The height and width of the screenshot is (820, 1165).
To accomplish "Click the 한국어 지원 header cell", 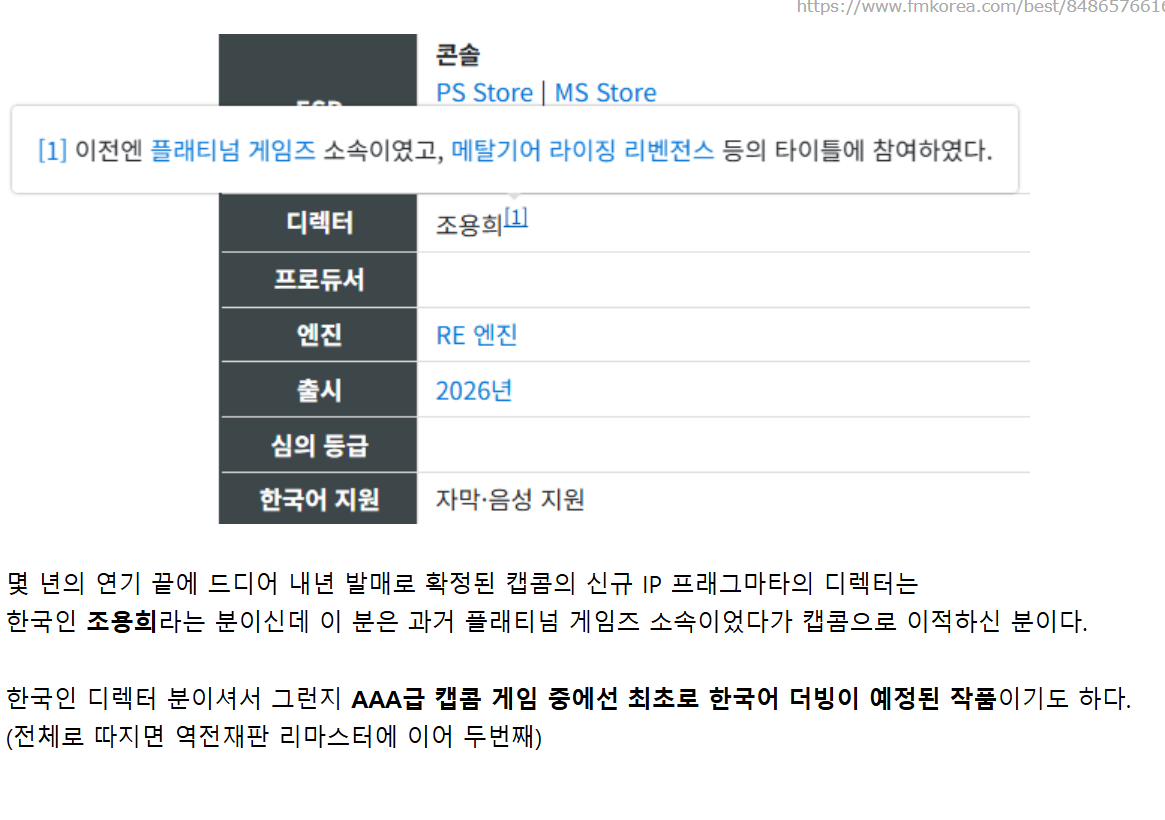I will pyautogui.click(x=319, y=499).
